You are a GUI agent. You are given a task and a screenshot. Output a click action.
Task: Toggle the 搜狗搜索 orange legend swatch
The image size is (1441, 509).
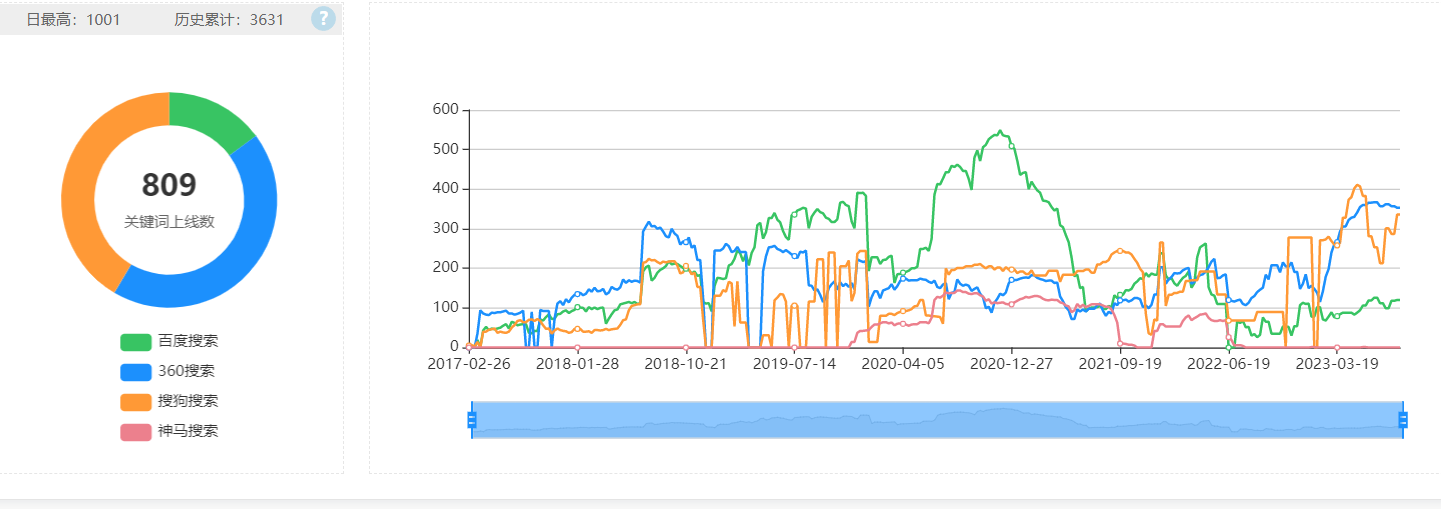pos(136,402)
